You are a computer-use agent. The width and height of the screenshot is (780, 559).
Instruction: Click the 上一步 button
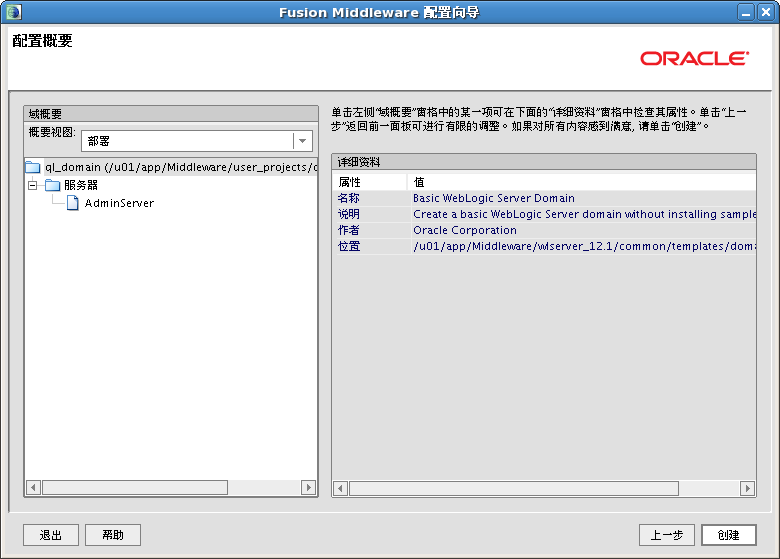pos(667,535)
